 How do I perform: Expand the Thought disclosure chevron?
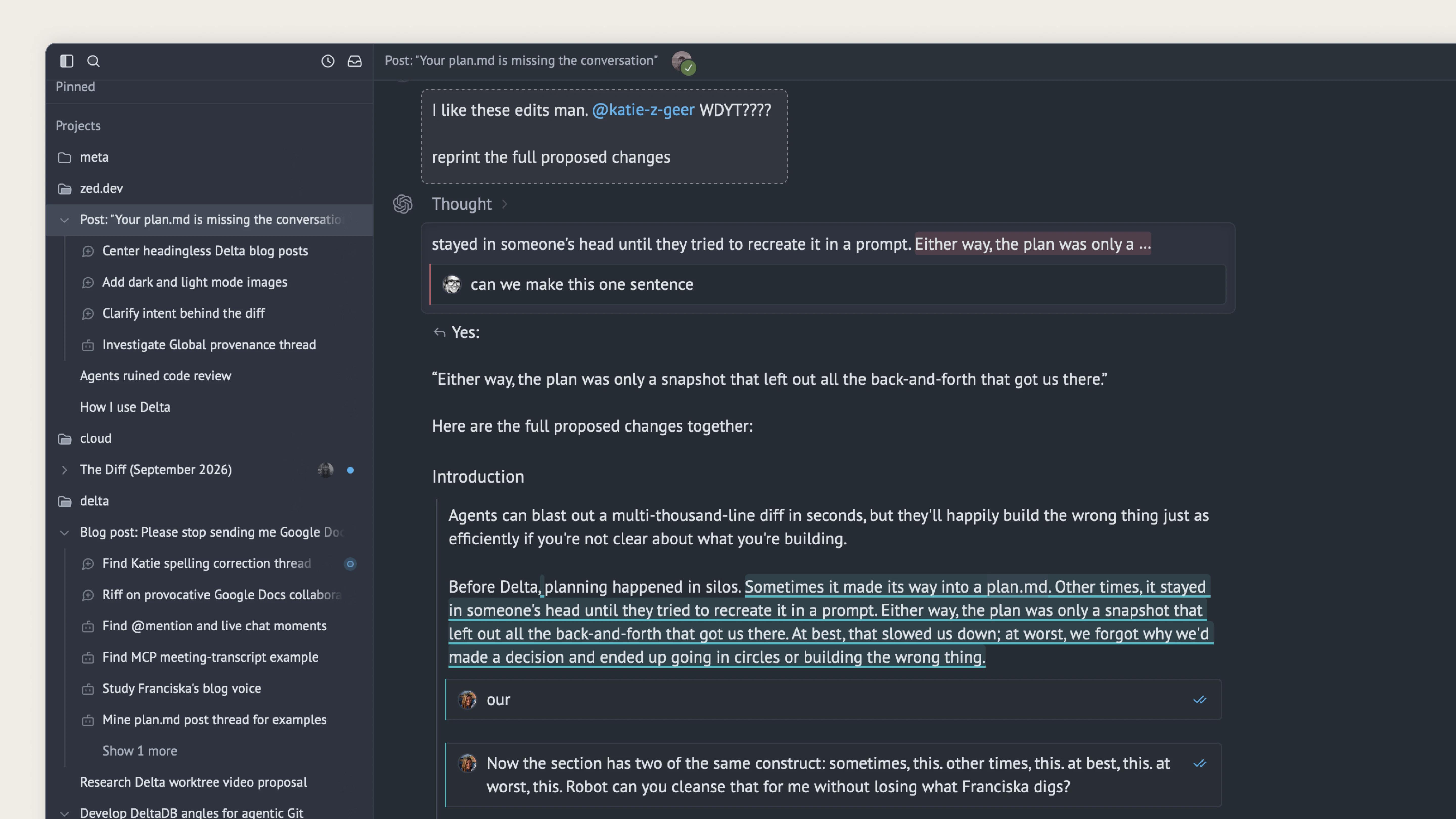pos(505,204)
